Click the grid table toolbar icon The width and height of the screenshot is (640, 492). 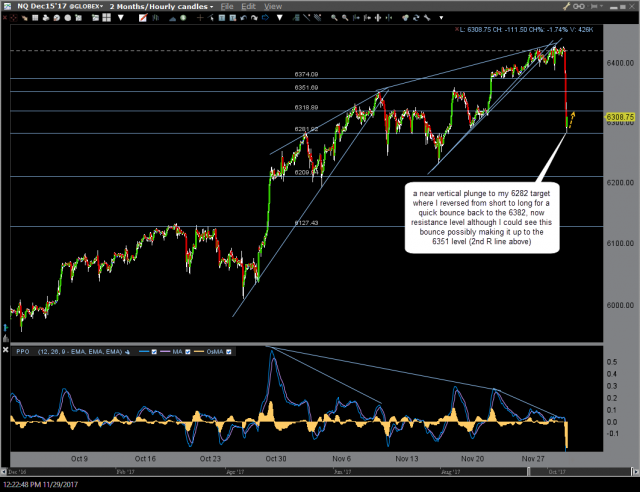pyautogui.click(x=35, y=18)
